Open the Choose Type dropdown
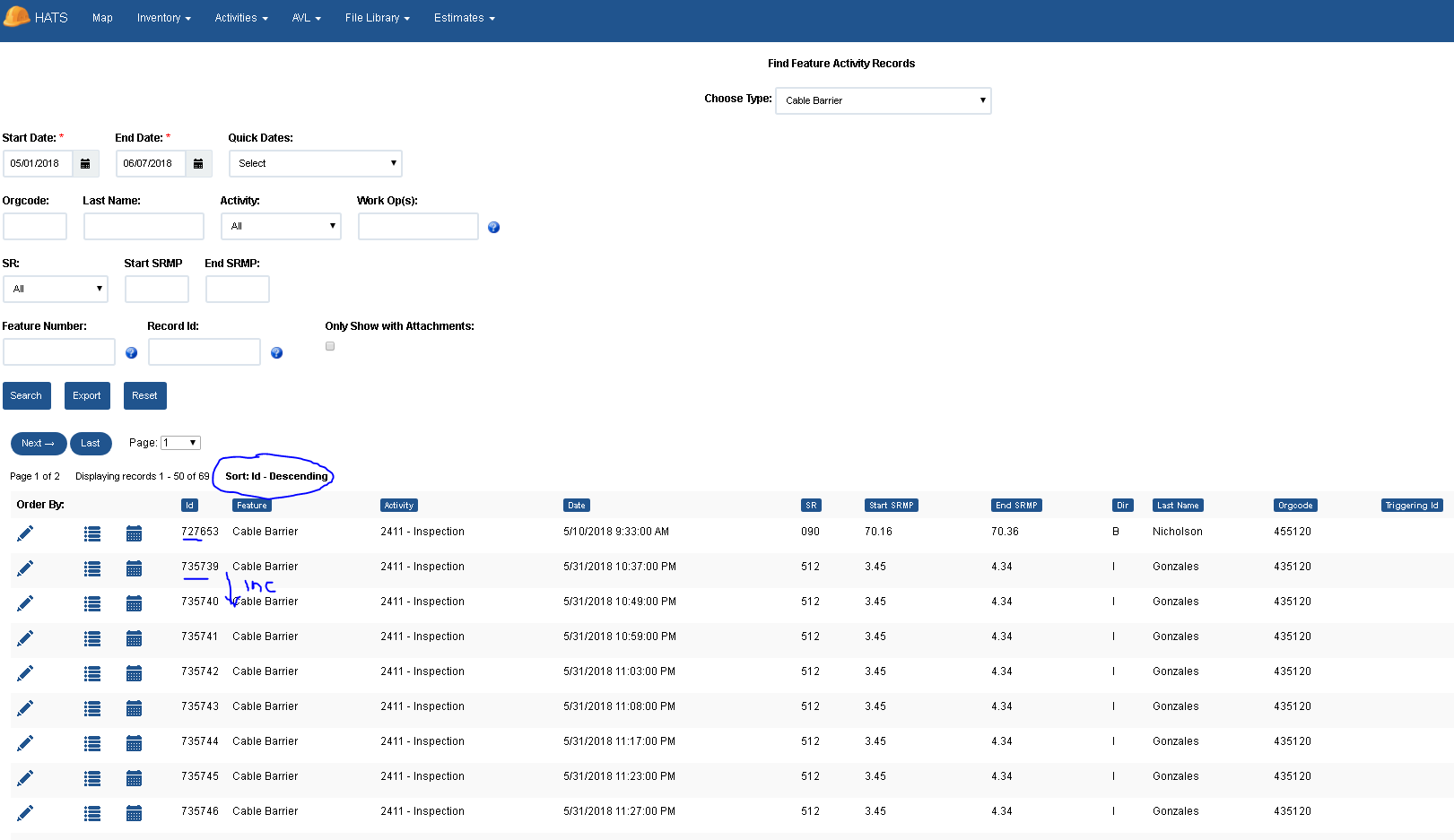 [883, 100]
